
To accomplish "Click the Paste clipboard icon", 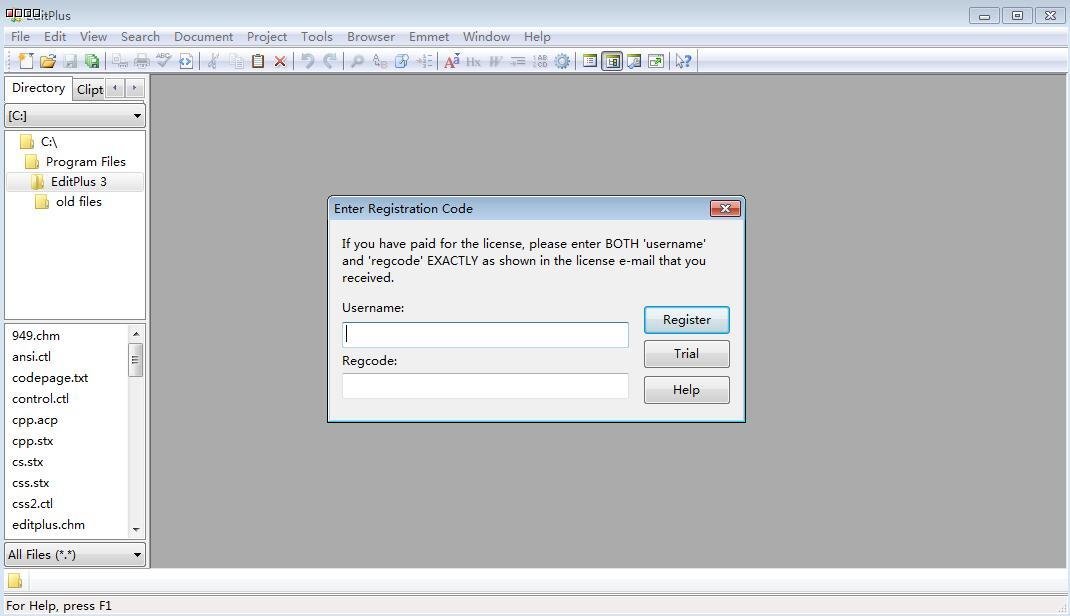I will [x=258, y=61].
